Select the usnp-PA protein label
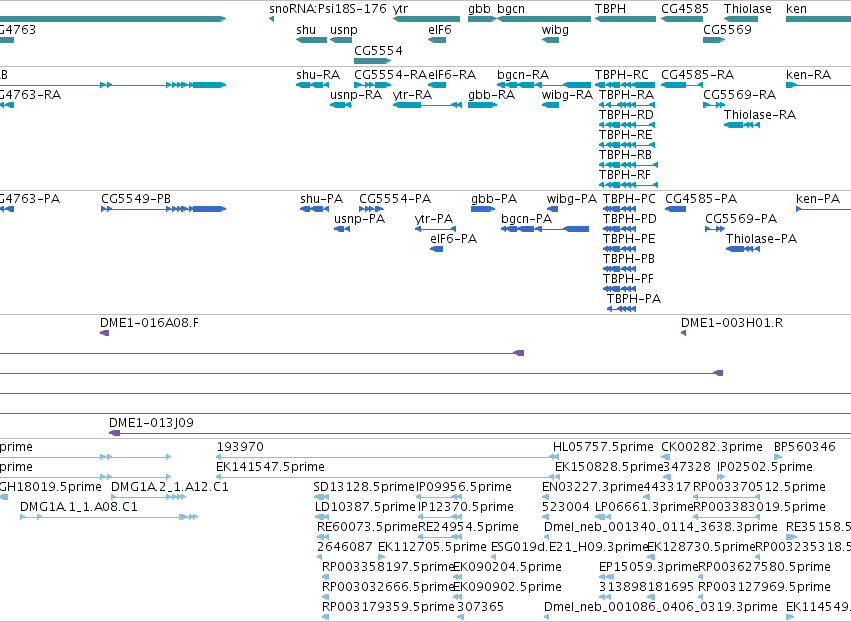This screenshot has height=622, width=851. coord(359,219)
